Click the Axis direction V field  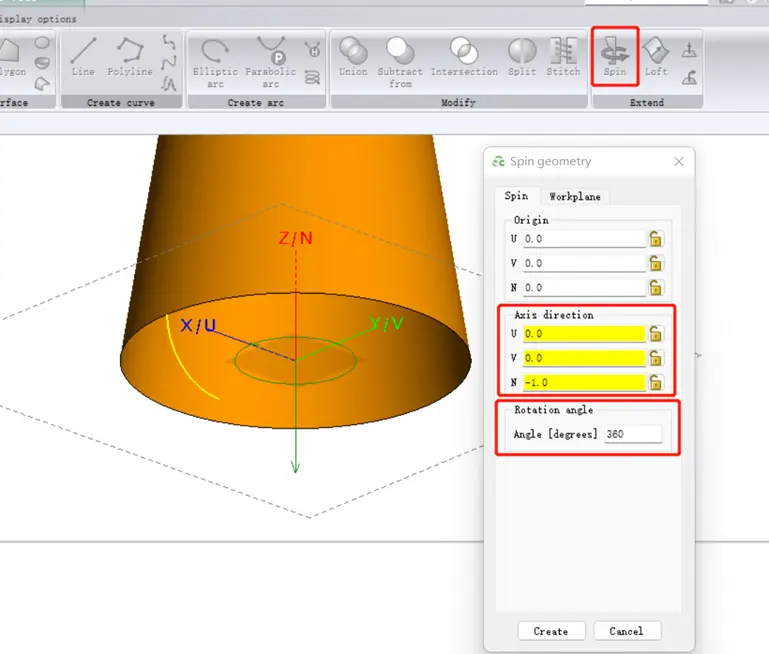[584, 358]
